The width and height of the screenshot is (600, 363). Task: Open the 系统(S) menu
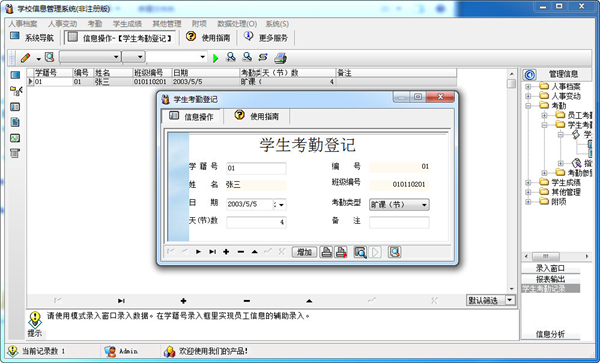(x=277, y=24)
